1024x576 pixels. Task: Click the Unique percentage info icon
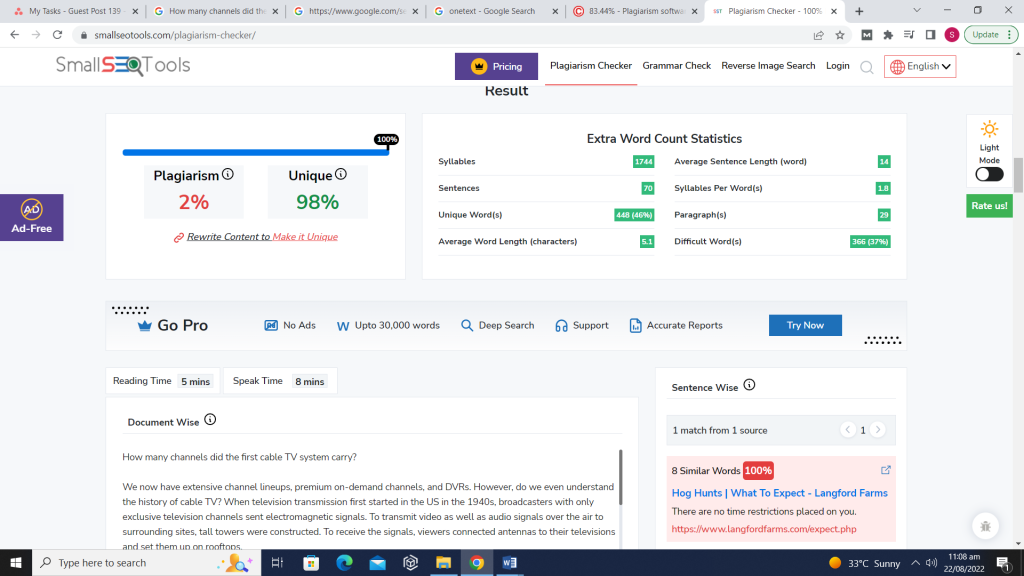point(340,174)
